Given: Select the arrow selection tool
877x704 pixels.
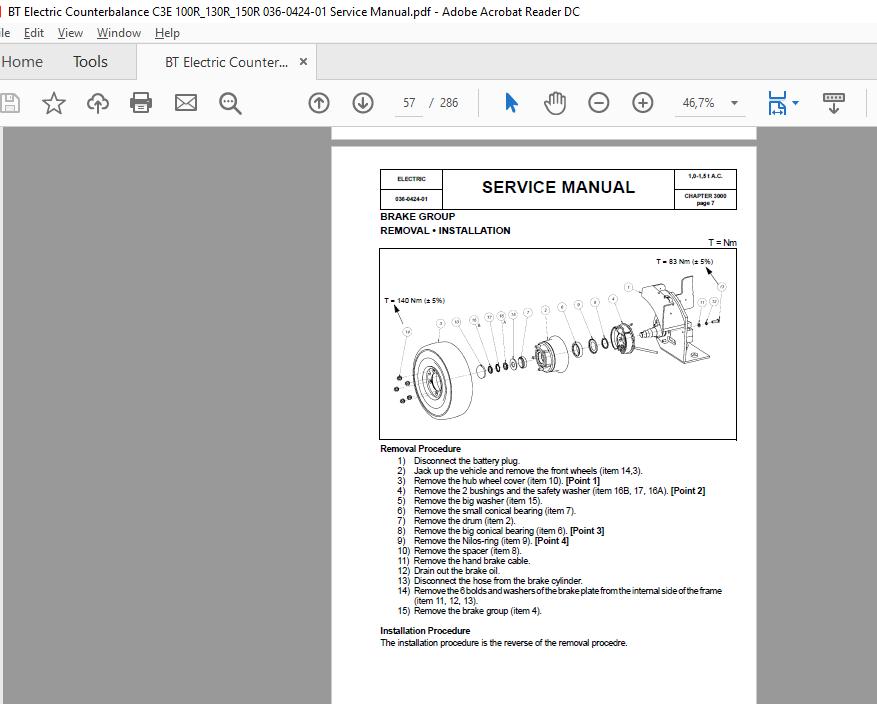Looking at the screenshot, I should (511, 103).
